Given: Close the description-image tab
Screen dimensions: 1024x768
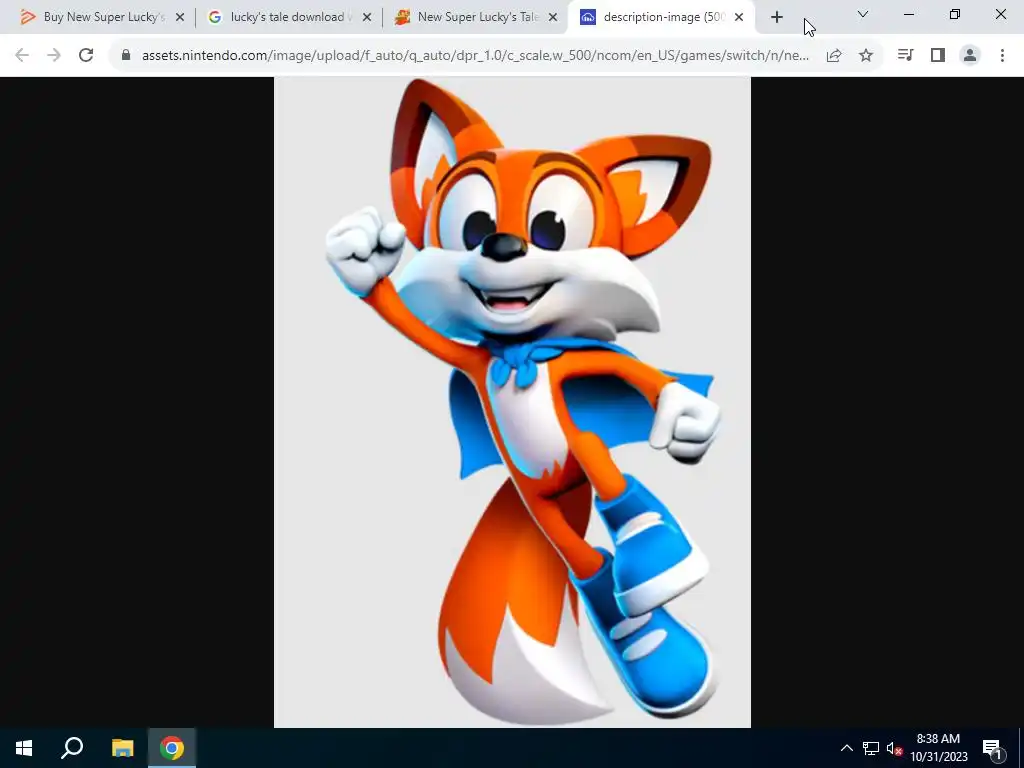Looking at the screenshot, I should click(739, 17).
